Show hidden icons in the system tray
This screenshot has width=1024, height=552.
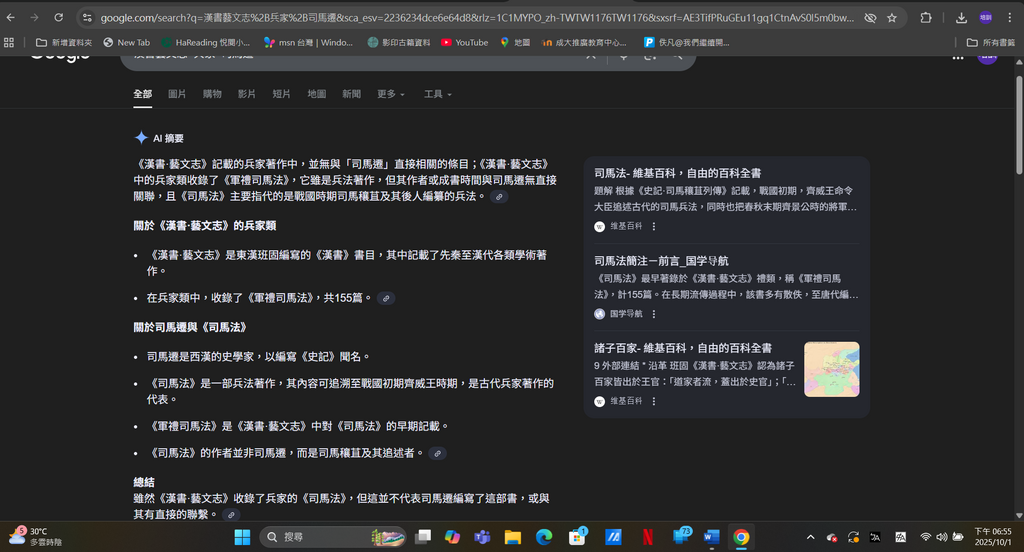coord(810,537)
